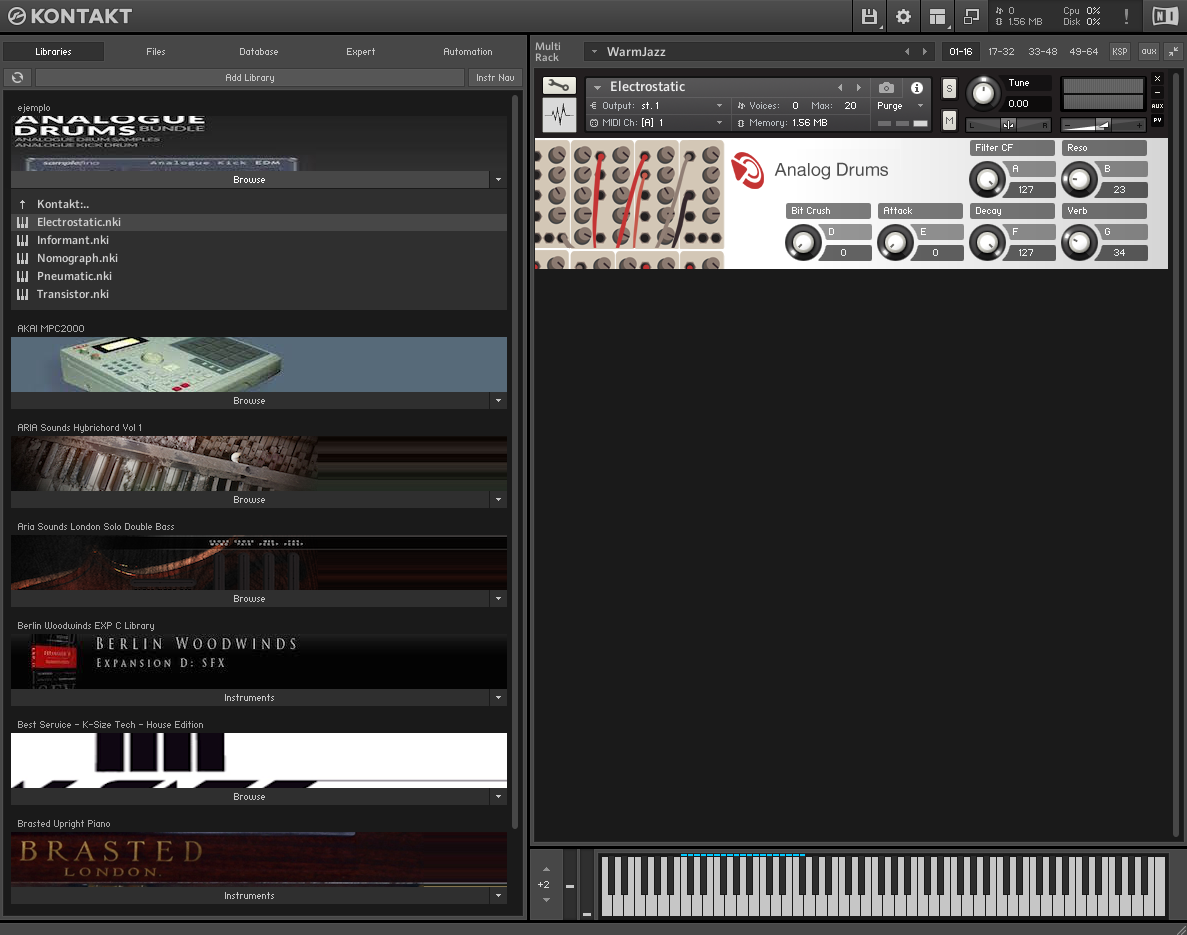1187x935 pixels.
Task: Toggle the Mute (M) button on Electrostatic
Action: pyautogui.click(x=949, y=120)
